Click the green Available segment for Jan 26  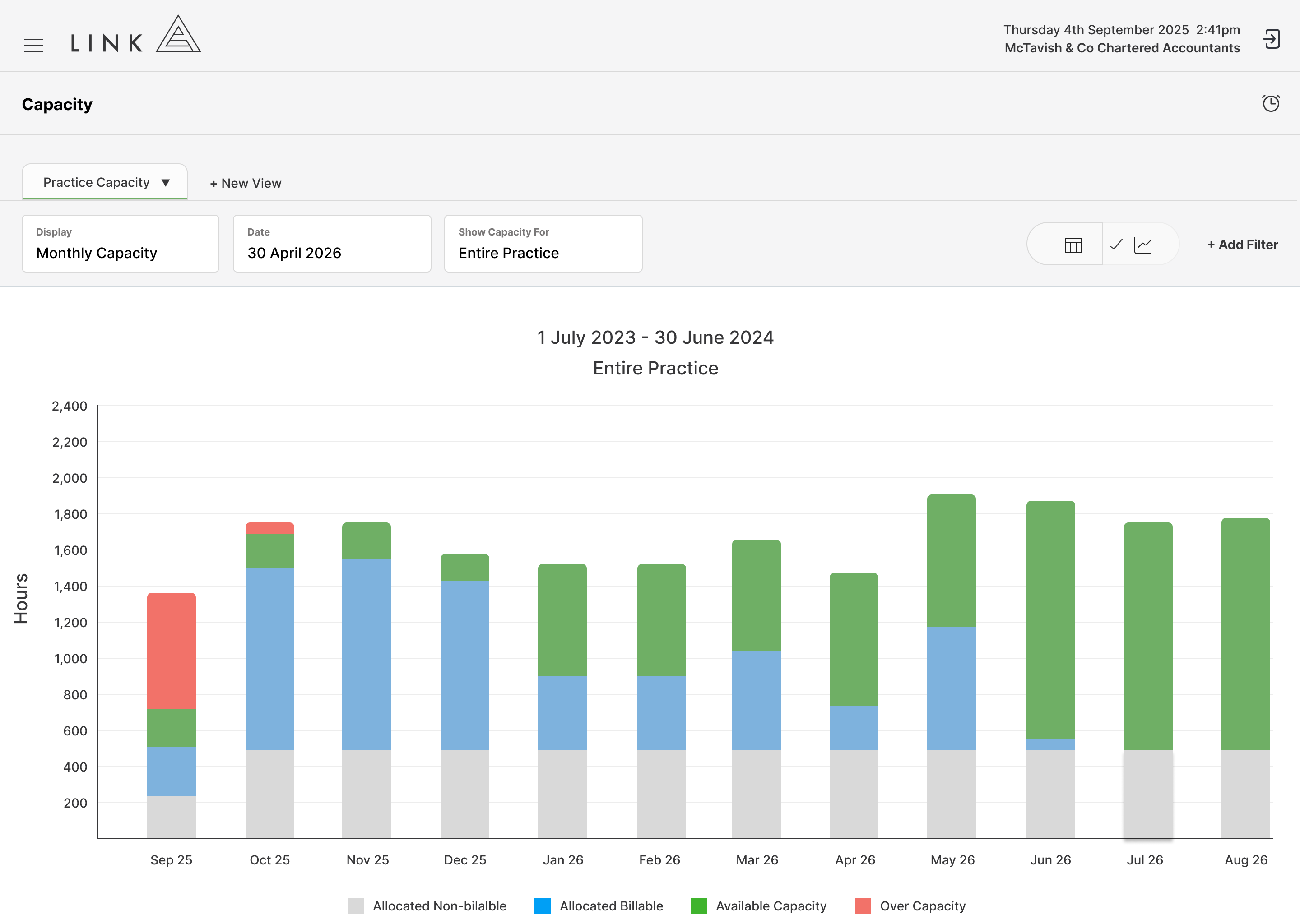point(562,619)
